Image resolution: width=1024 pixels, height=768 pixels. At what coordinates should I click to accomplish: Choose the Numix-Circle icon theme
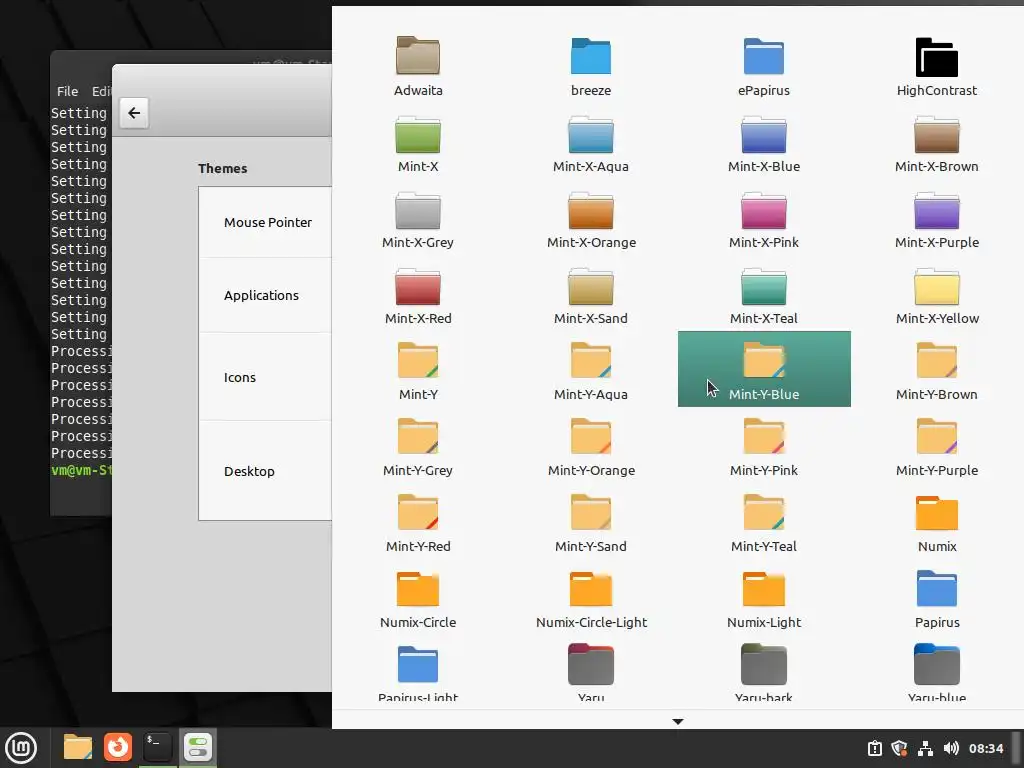point(418,598)
